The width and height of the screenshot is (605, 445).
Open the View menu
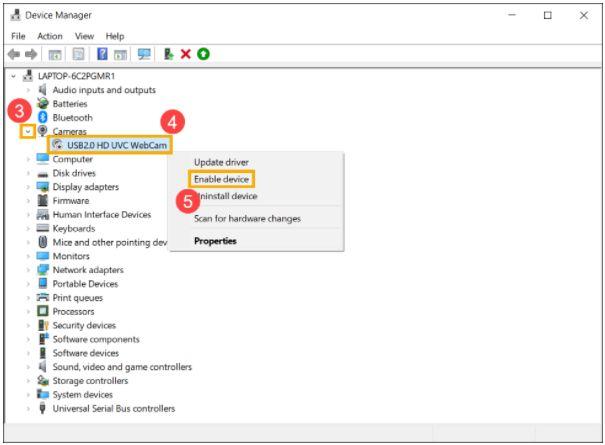click(84, 36)
